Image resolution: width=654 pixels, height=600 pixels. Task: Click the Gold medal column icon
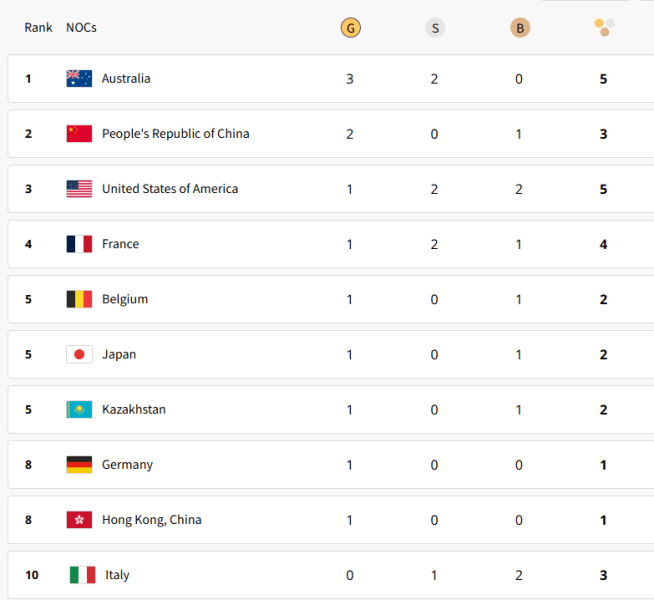point(350,28)
